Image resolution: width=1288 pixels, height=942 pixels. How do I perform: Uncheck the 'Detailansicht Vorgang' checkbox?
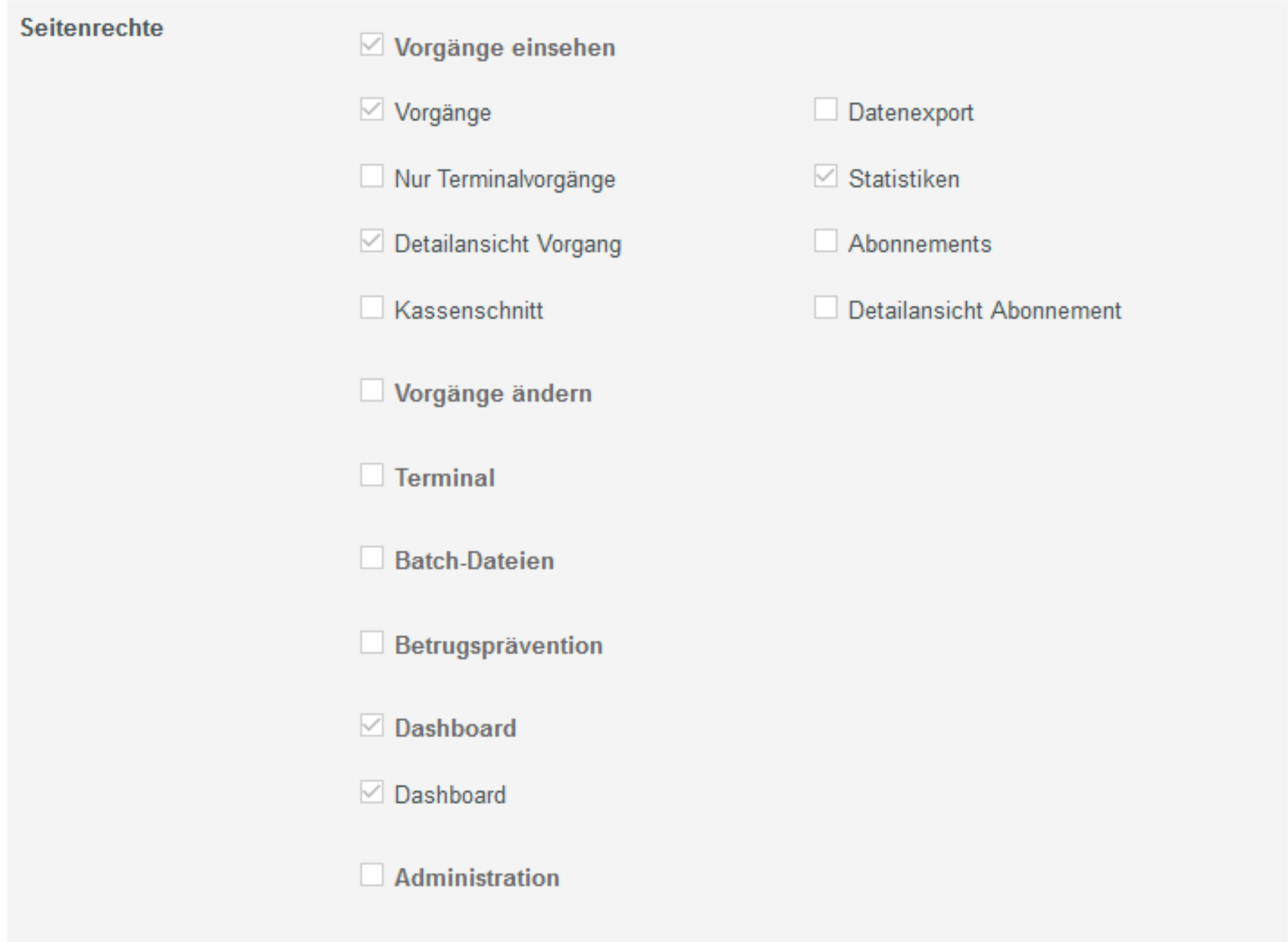(x=371, y=241)
